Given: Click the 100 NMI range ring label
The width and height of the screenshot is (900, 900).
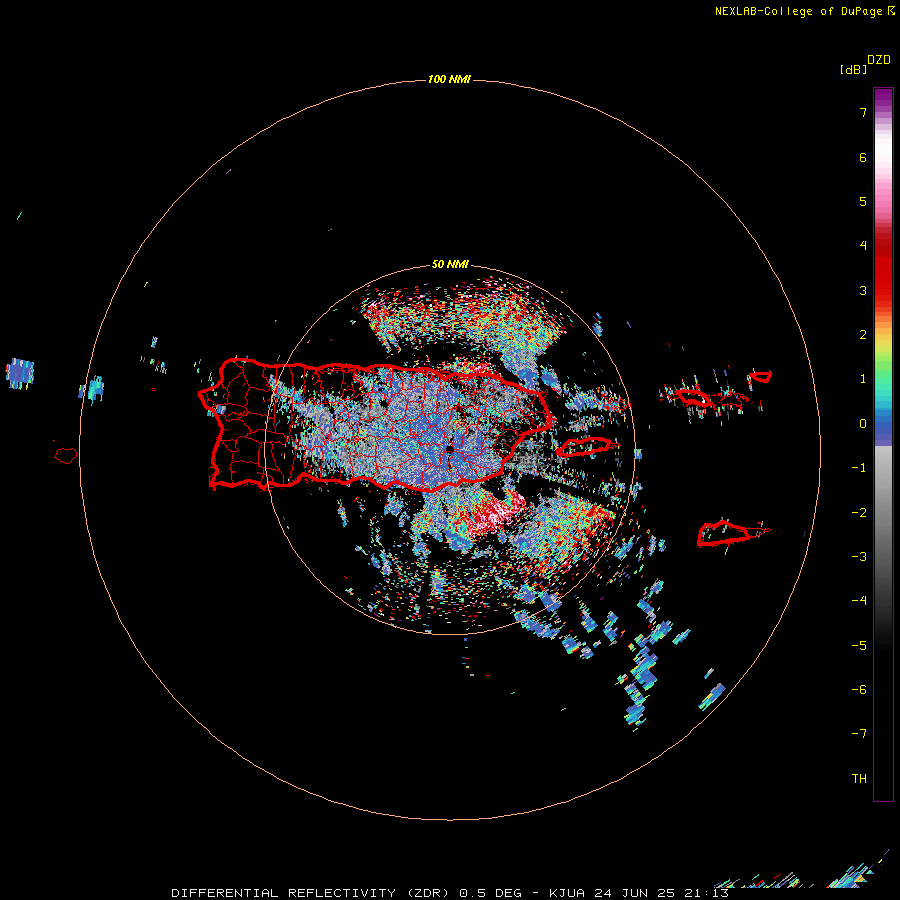Looking at the screenshot, I should (x=449, y=79).
